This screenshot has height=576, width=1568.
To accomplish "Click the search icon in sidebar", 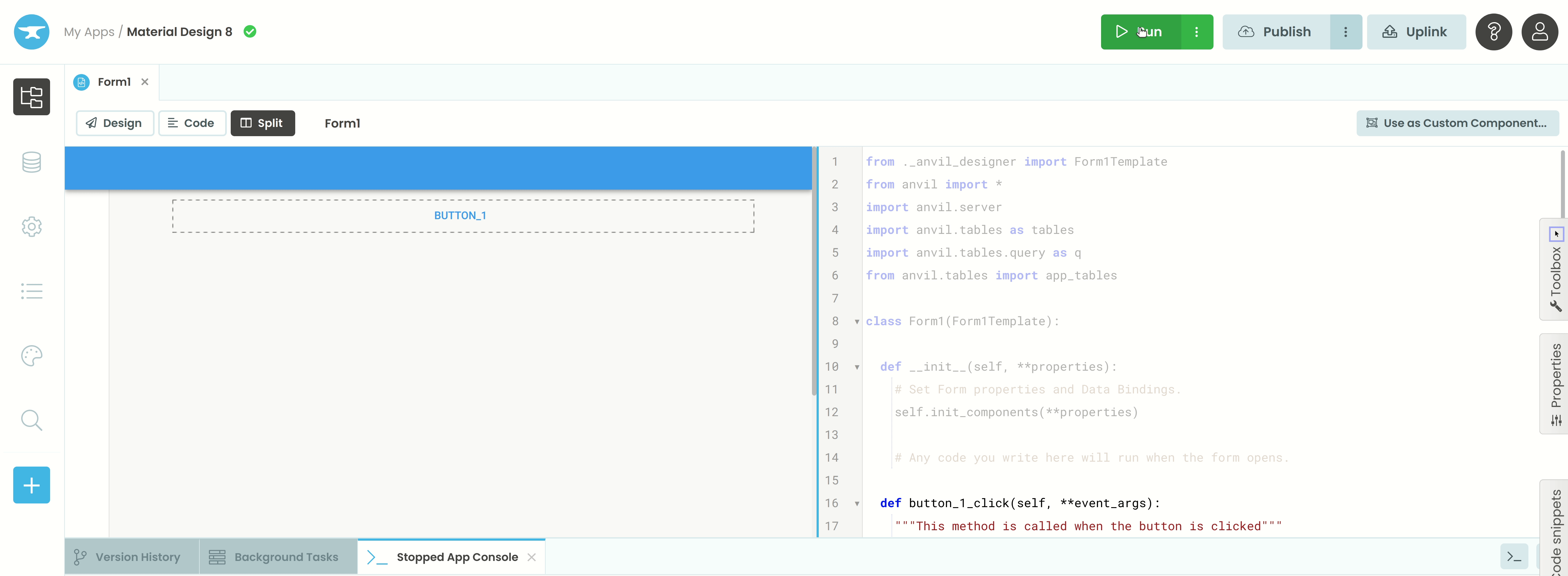I will [x=30, y=420].
